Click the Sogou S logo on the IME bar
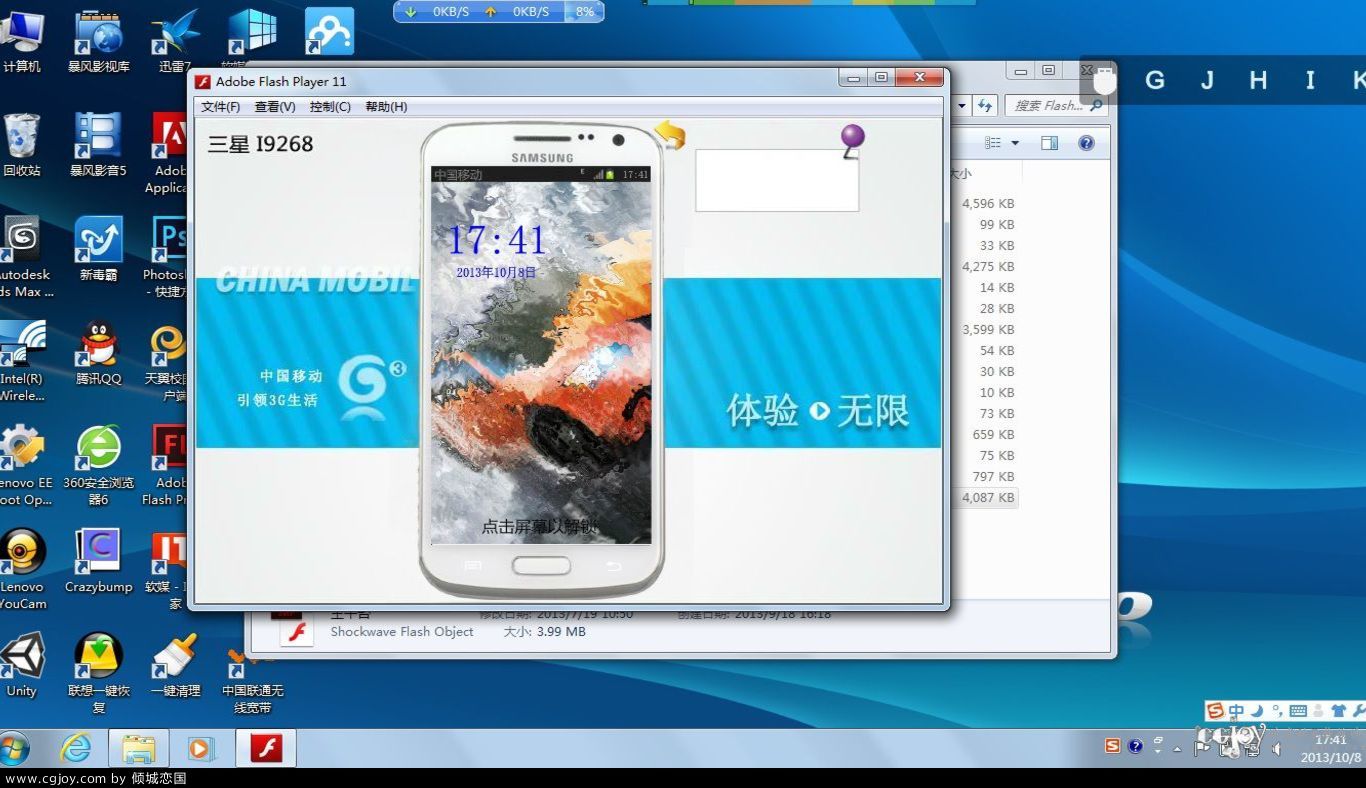 [1215, 711]
